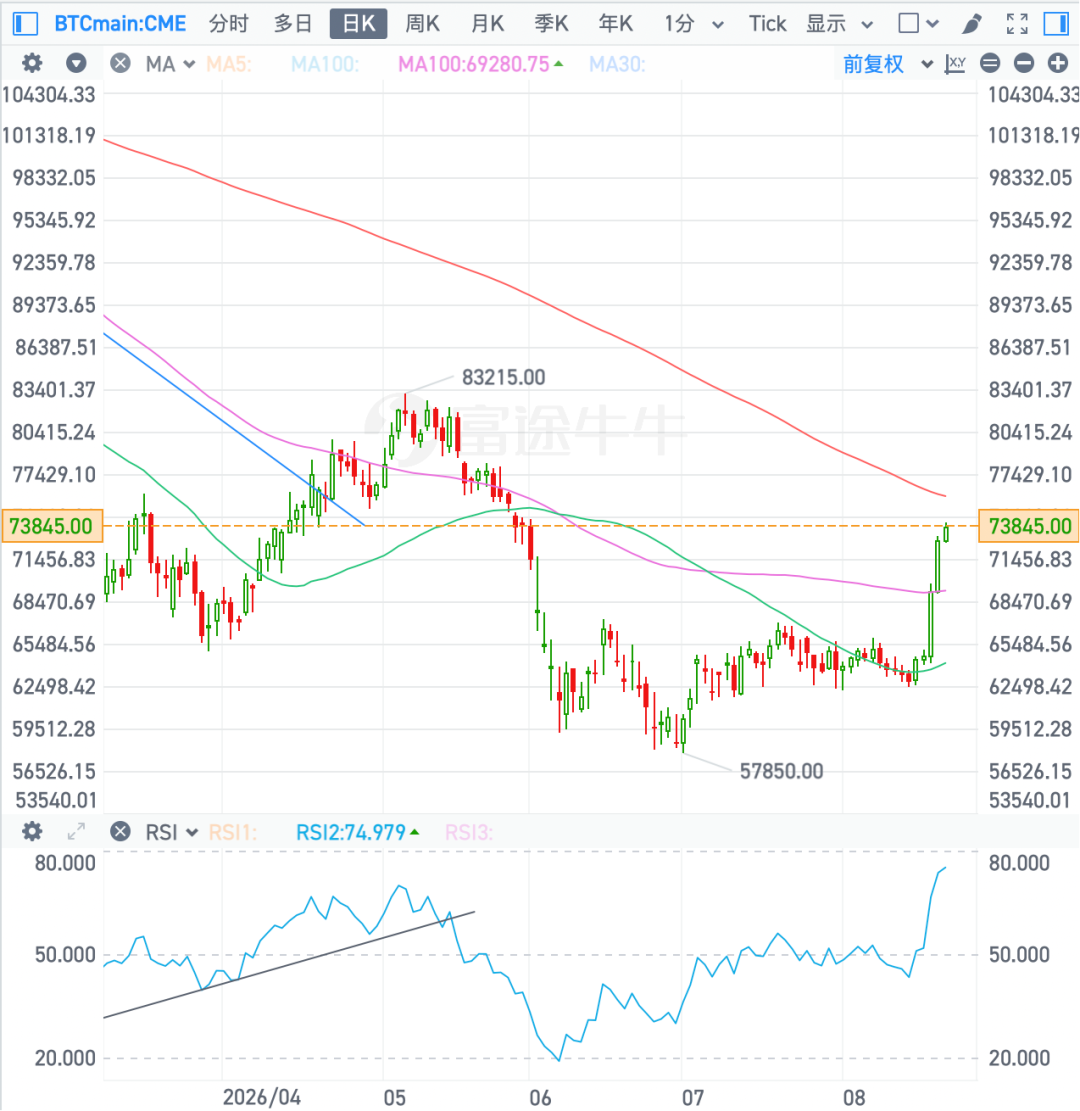
Task: Zoom in the chart with plus icon
Action: pyautogui.click(x=1058, y=64)
